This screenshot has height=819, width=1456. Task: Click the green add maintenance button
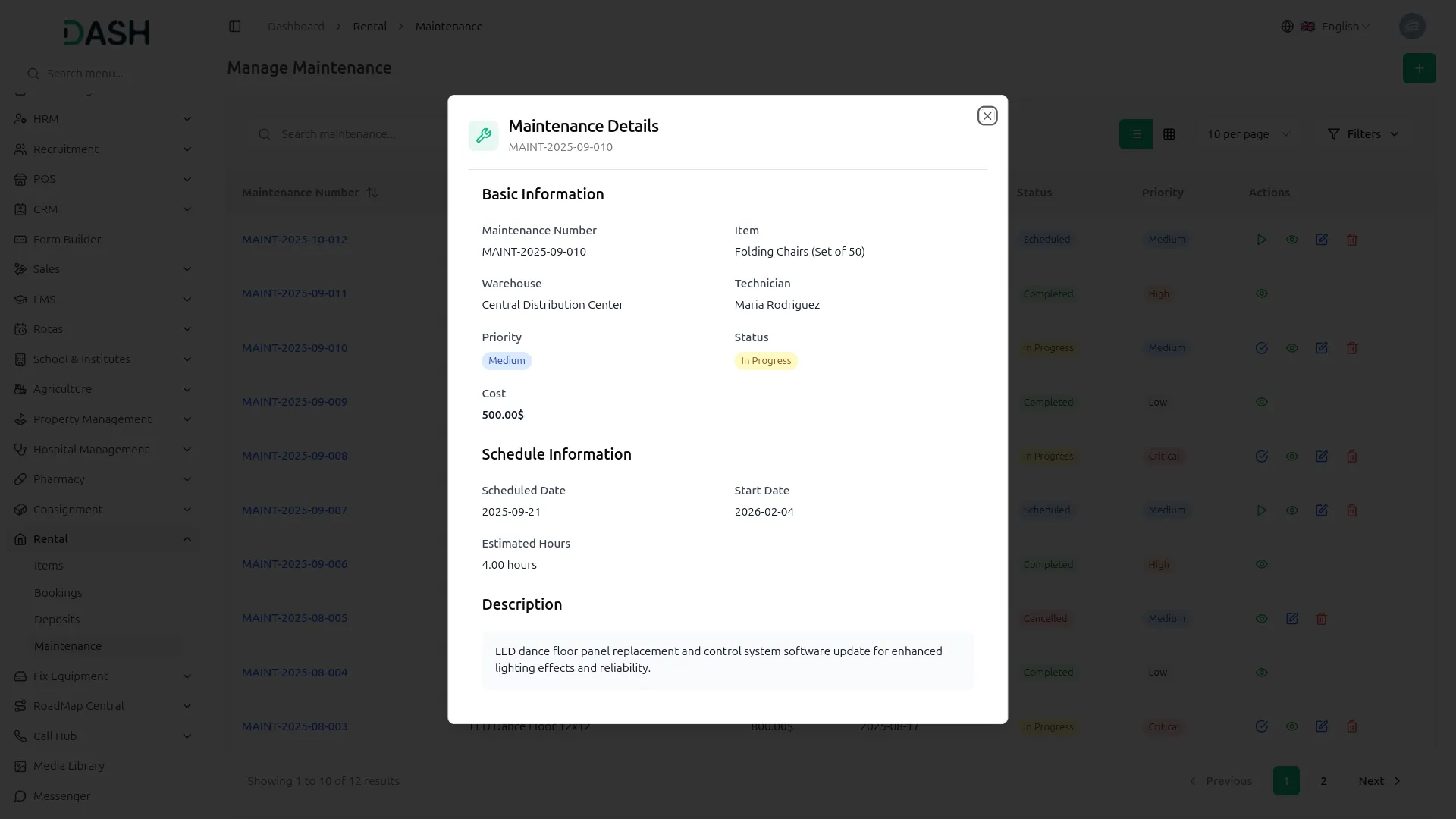point(1418,68)
